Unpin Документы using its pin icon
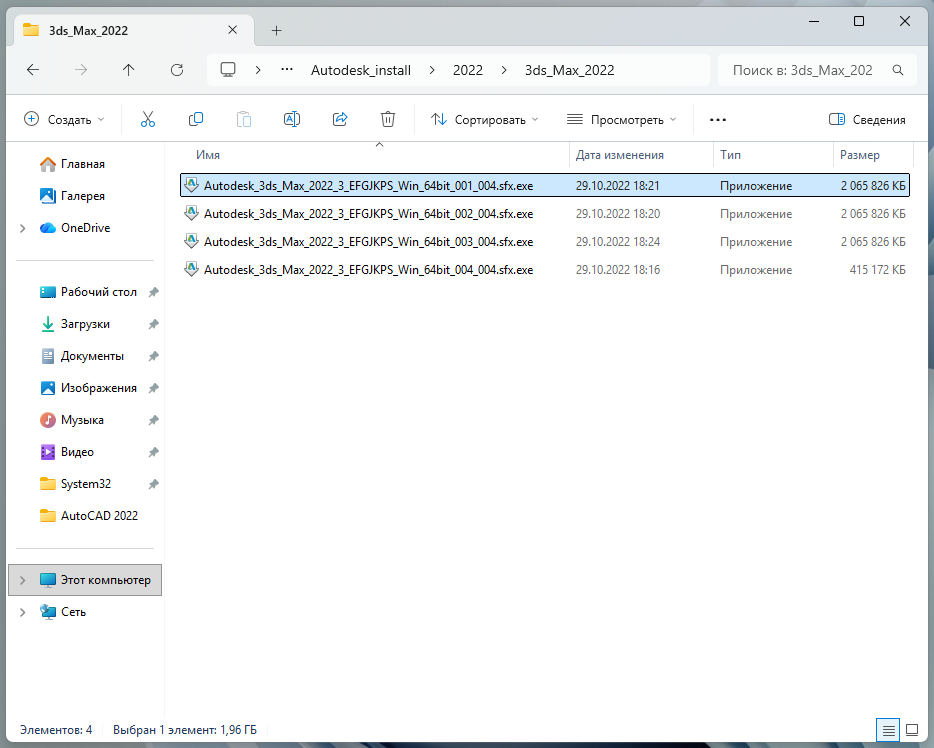Screen dimensions: 934x748 click(154, 356)
